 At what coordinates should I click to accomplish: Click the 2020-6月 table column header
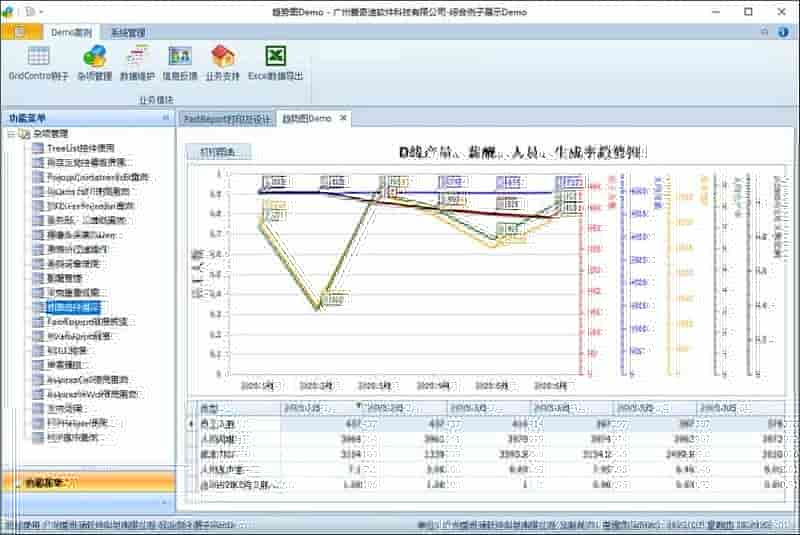click(x=740, y=408)
